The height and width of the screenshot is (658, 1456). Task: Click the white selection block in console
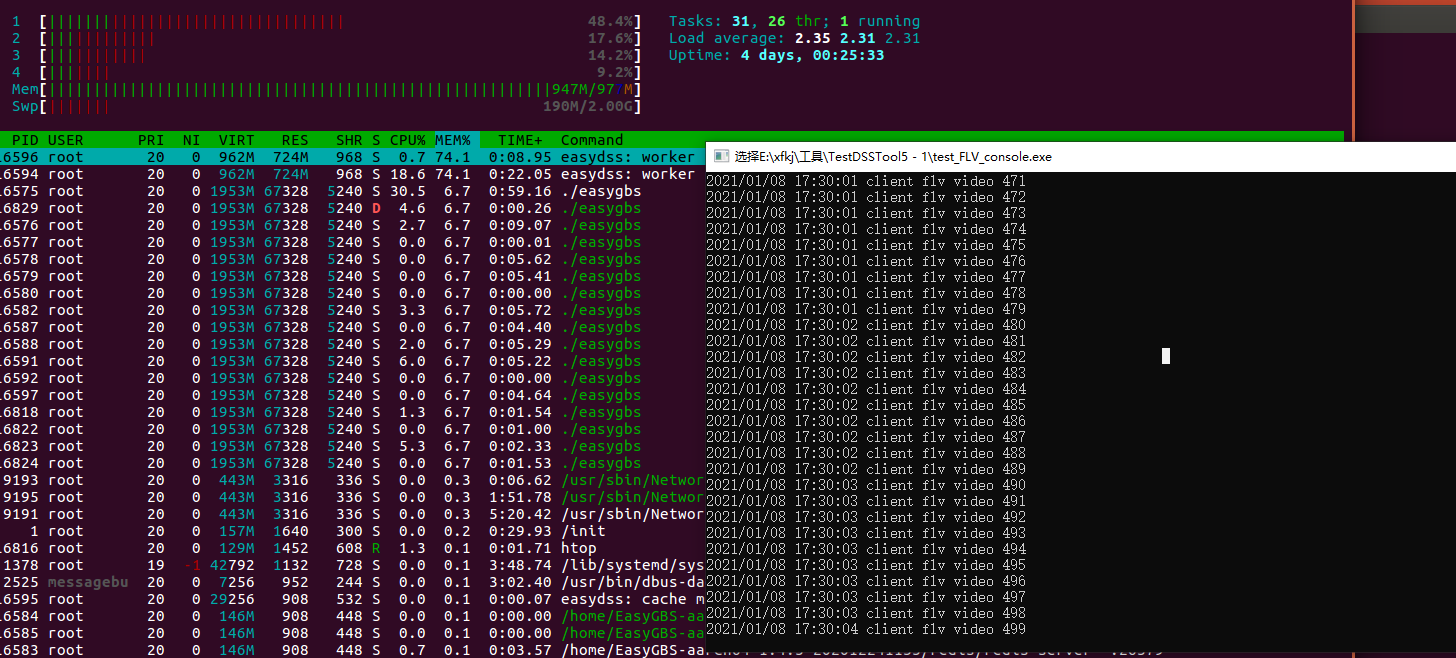[1166, 356]
